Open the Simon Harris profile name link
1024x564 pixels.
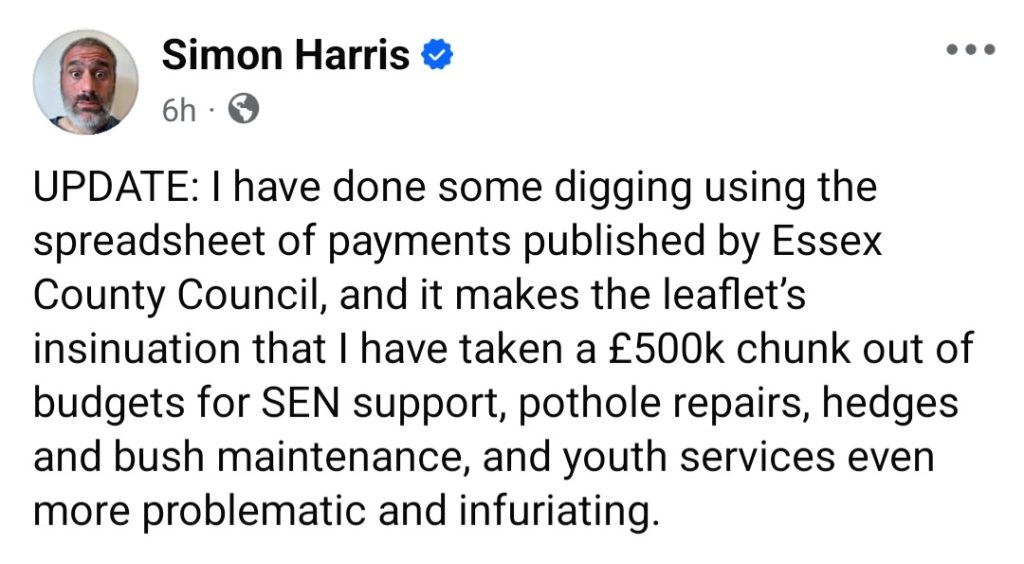click(286, 56)
